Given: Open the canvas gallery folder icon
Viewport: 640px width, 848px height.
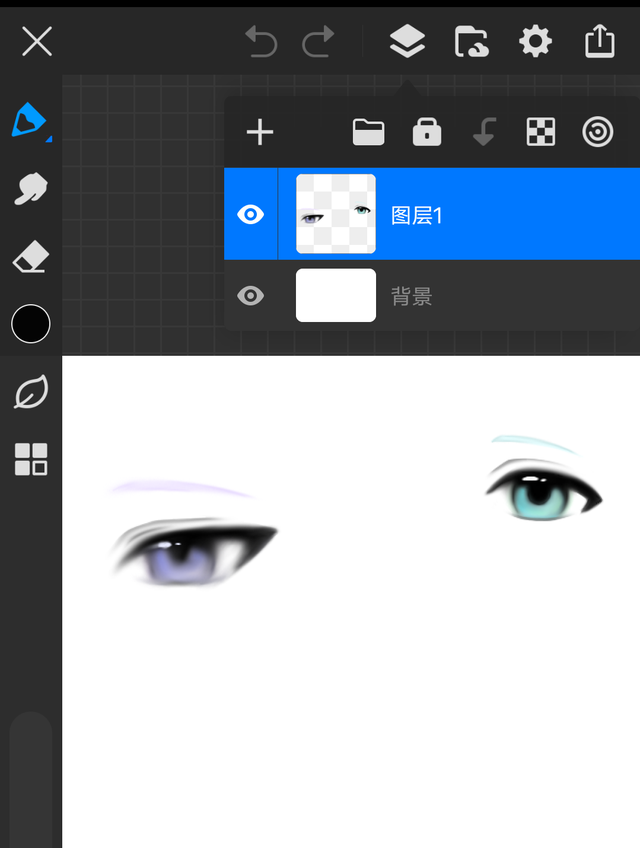Looking at the screenshot, I should click(x=471, y=42).
